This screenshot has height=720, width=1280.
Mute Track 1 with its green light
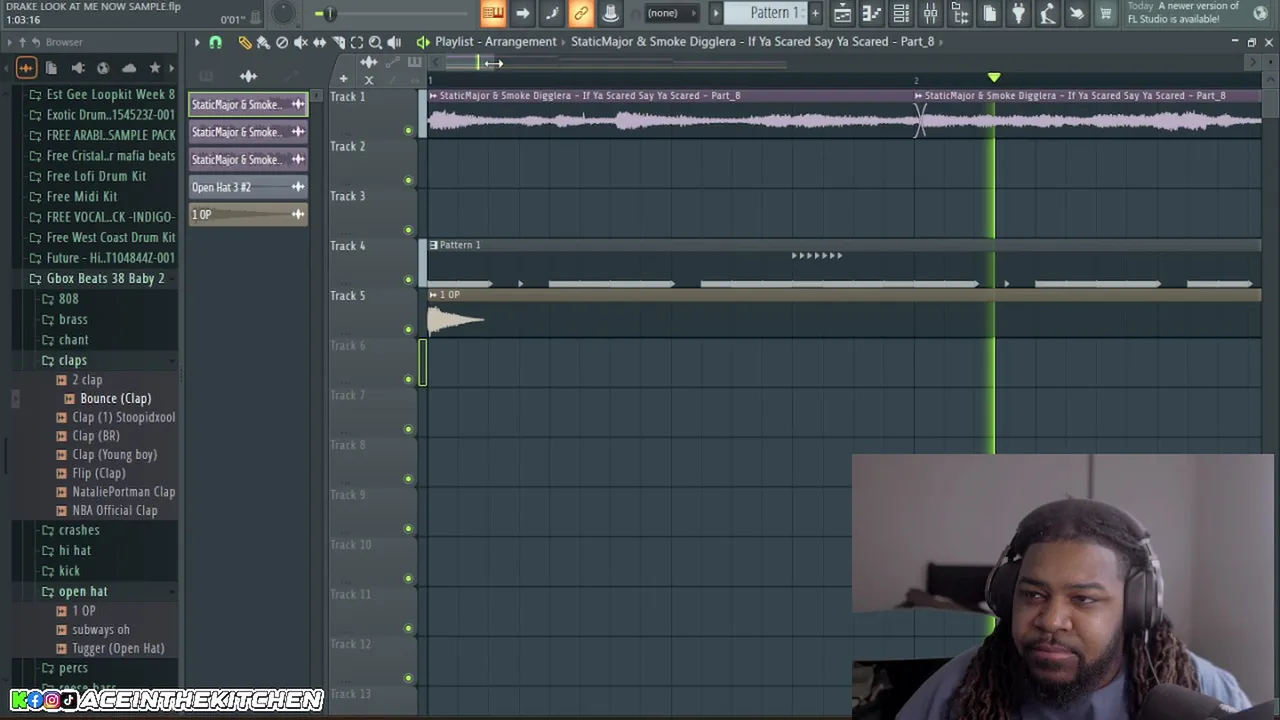click(408, 130)
